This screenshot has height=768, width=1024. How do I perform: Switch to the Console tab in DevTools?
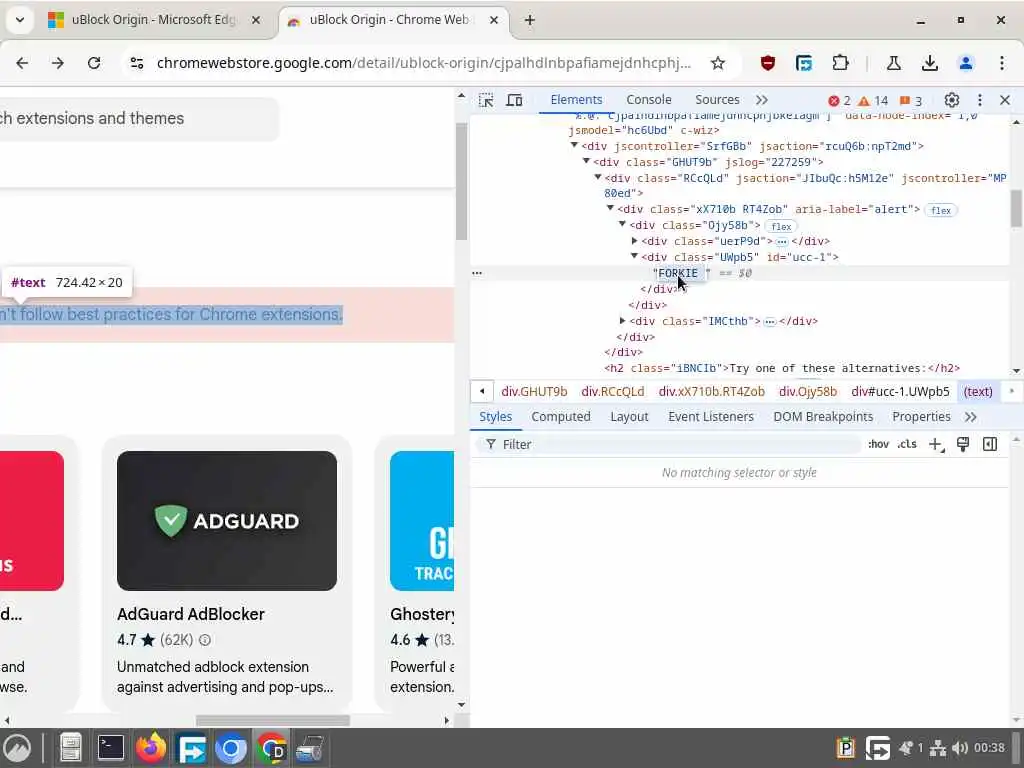(648, 100)
